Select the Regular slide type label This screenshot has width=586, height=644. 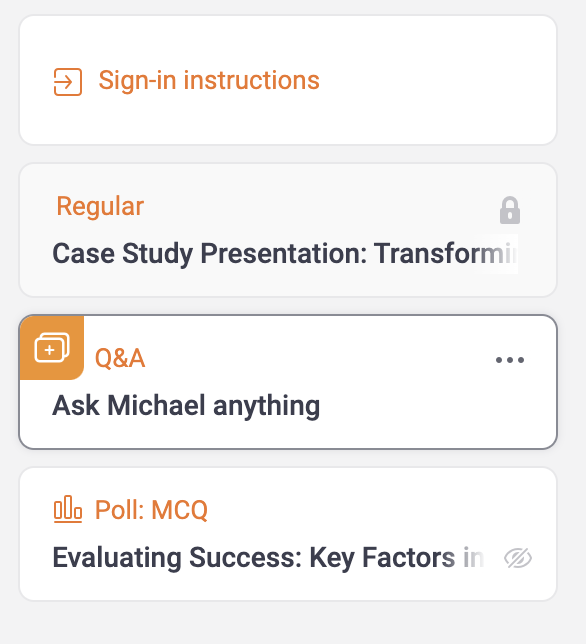tap(100, 206)
